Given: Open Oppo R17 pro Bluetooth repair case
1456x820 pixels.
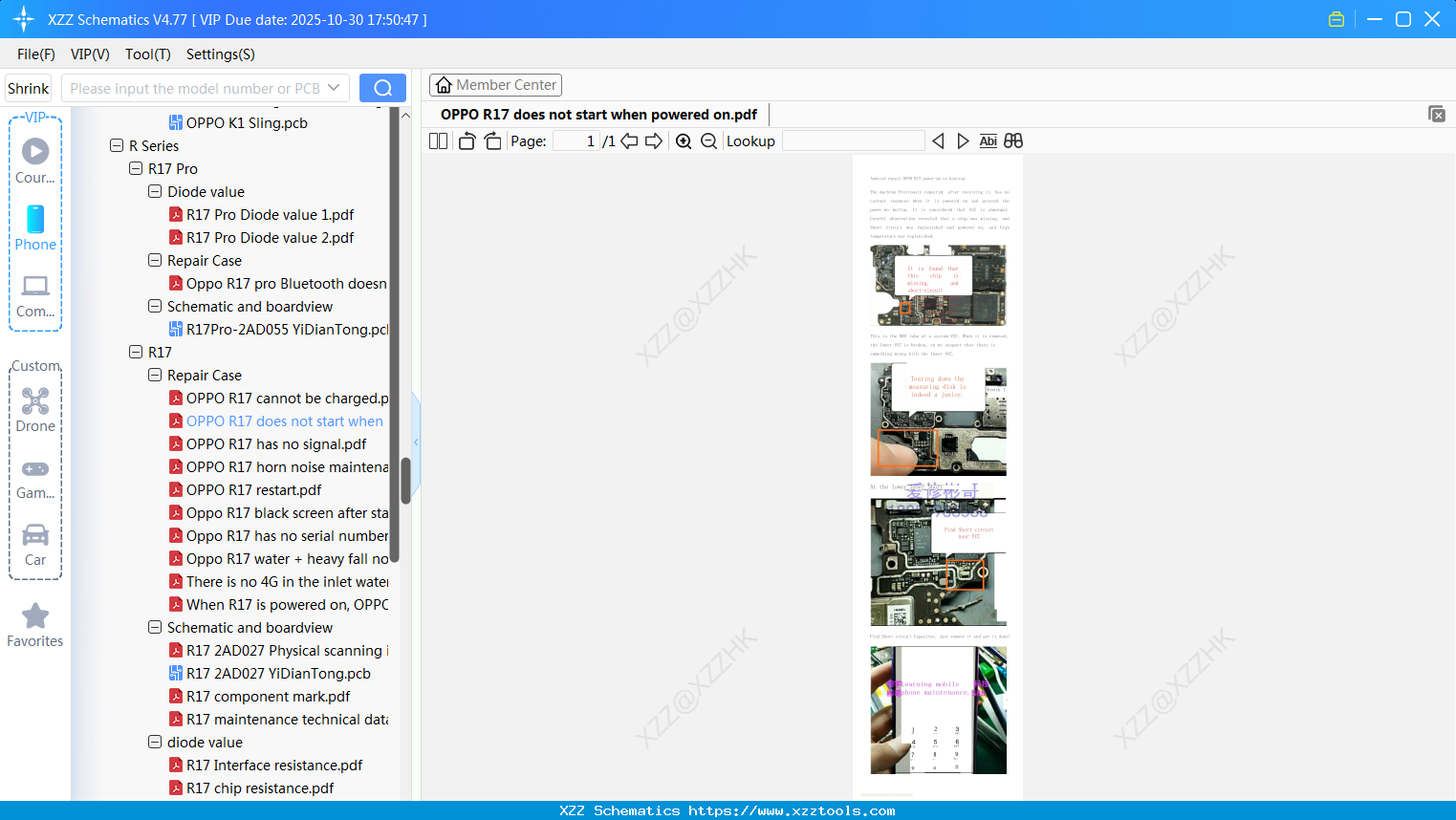Looking at the screenshot, I should [287, 284].
